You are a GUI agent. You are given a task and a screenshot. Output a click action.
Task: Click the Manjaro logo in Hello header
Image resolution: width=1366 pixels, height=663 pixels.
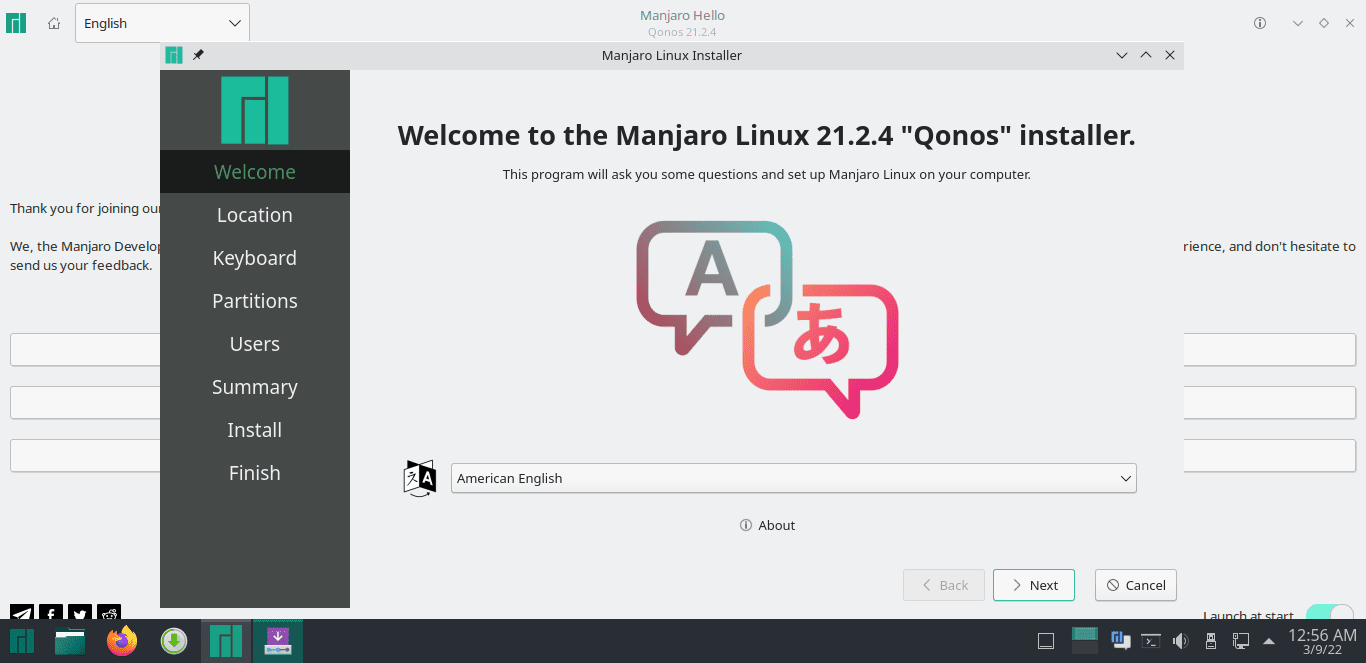tap(16, 23)
